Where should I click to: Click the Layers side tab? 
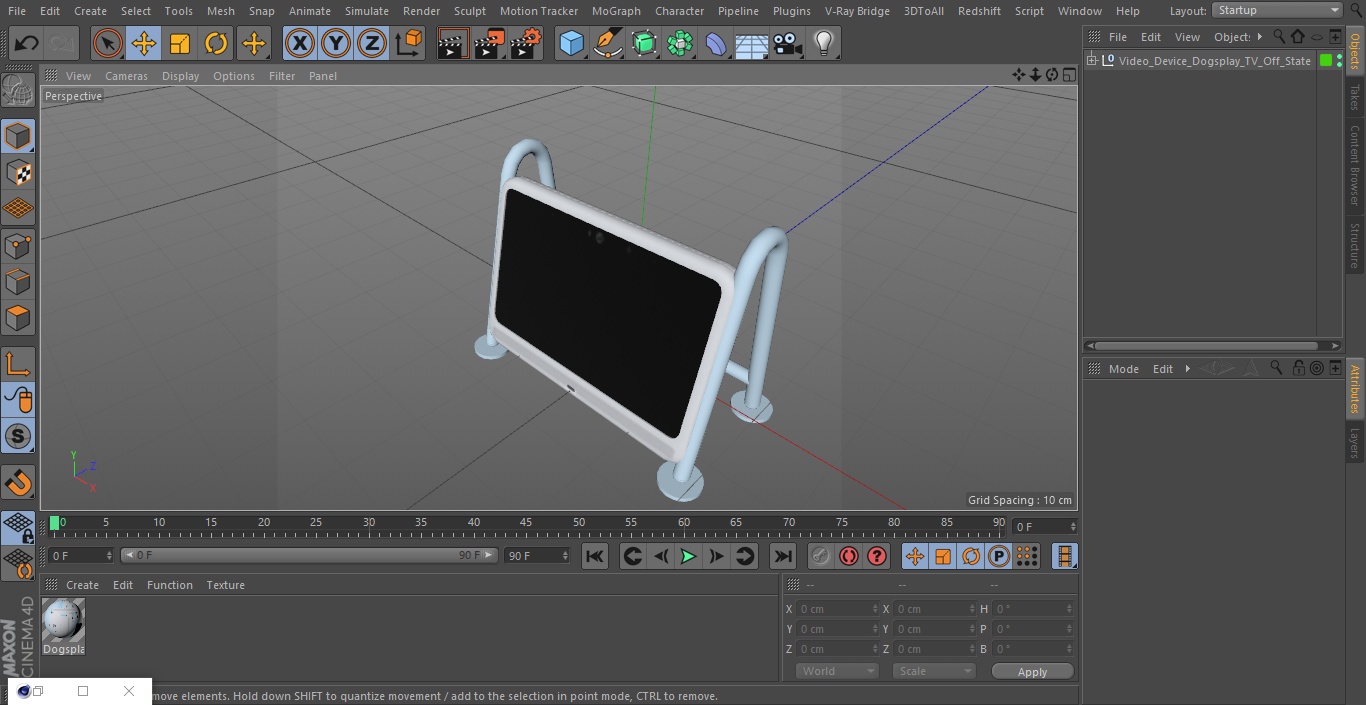[x=1355, y=443]
